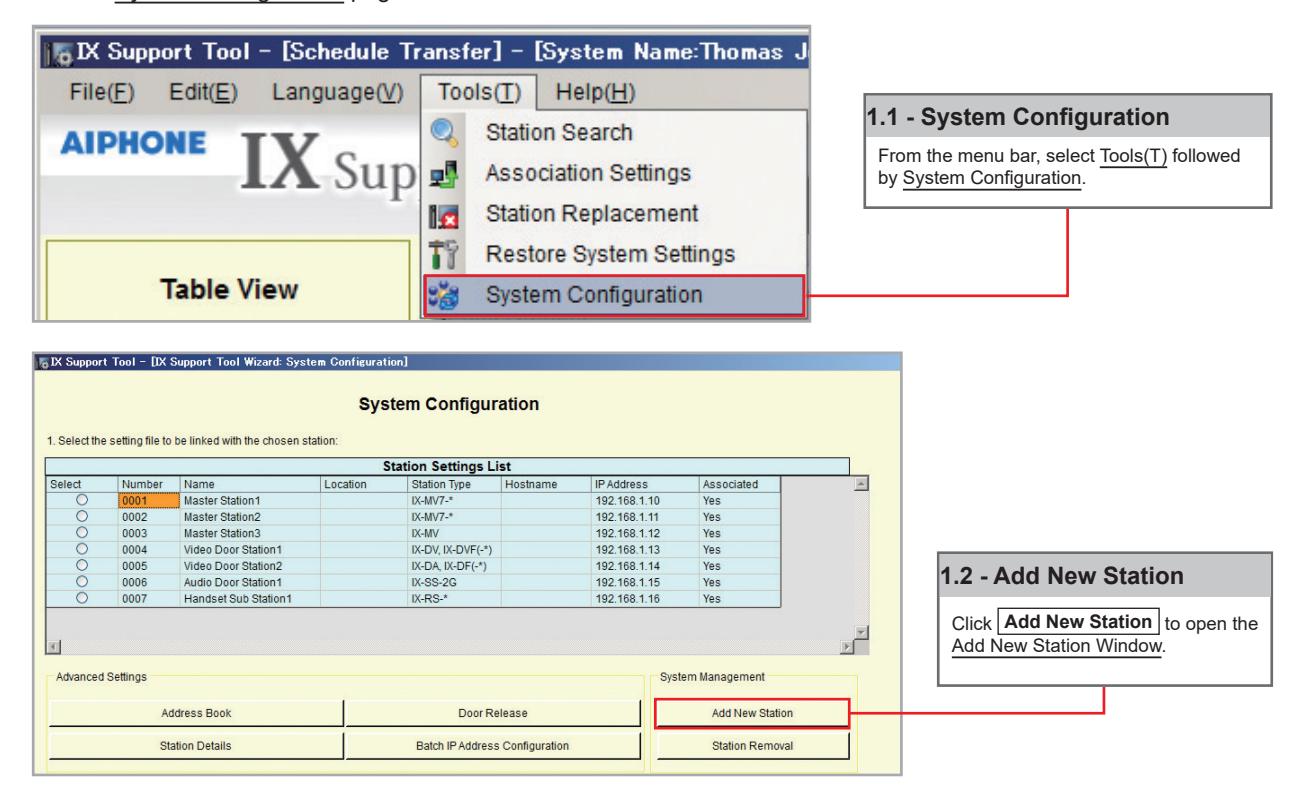This screenshot has width=1302, height=805.
Task: Click the Door Release button
Action: coord(492,712)
